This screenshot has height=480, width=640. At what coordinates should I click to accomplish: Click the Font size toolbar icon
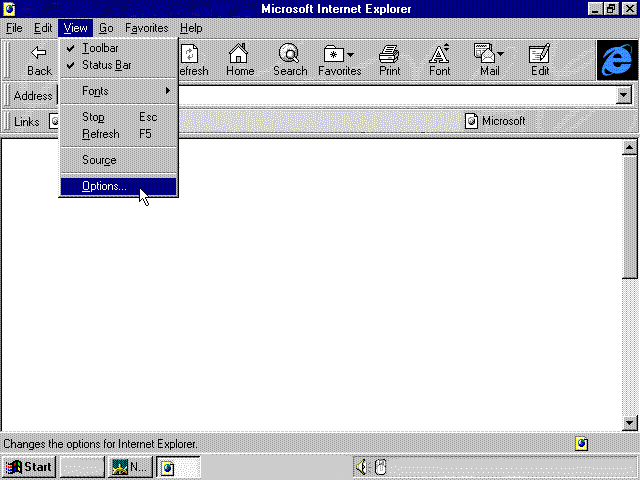(439, 53)
